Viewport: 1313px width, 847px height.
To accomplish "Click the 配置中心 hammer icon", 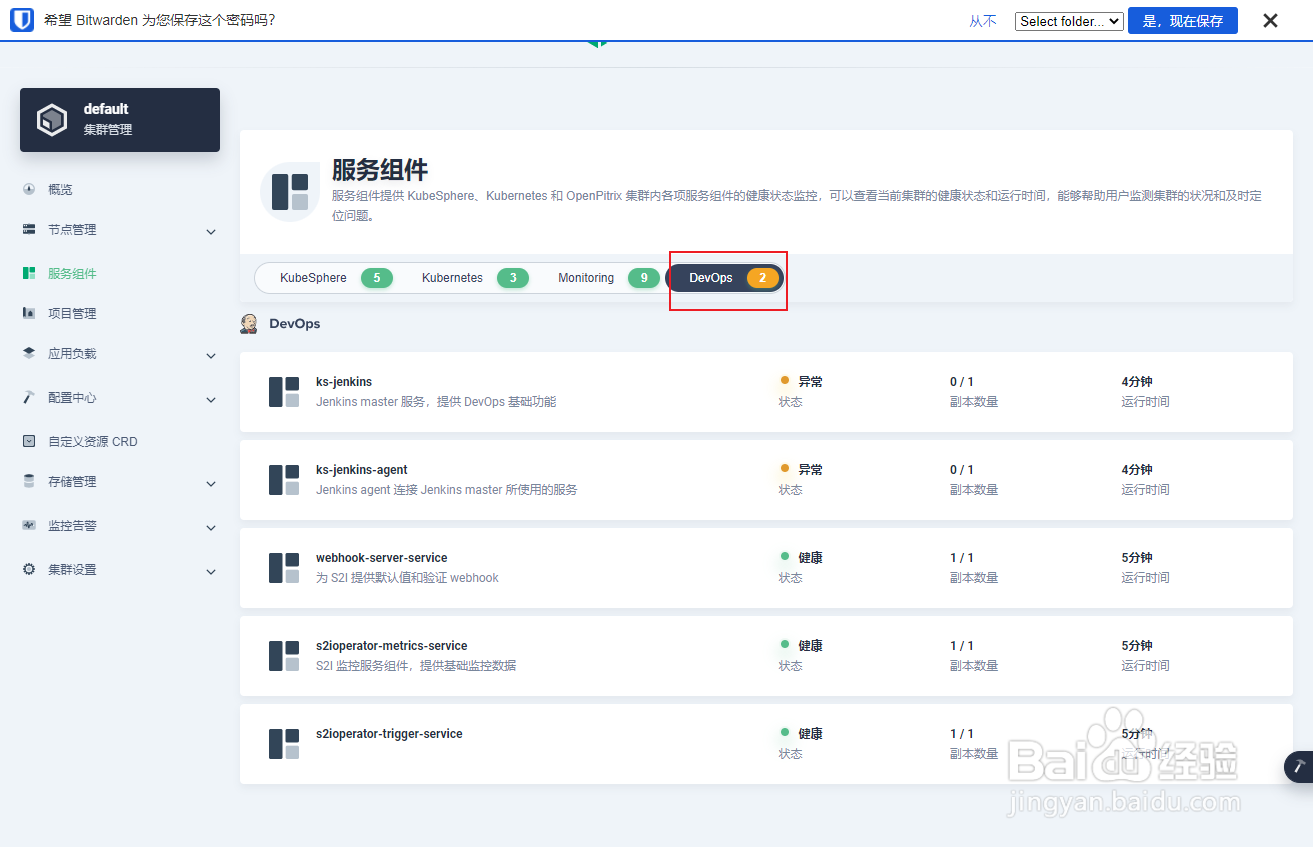I will tap(29, 397).
